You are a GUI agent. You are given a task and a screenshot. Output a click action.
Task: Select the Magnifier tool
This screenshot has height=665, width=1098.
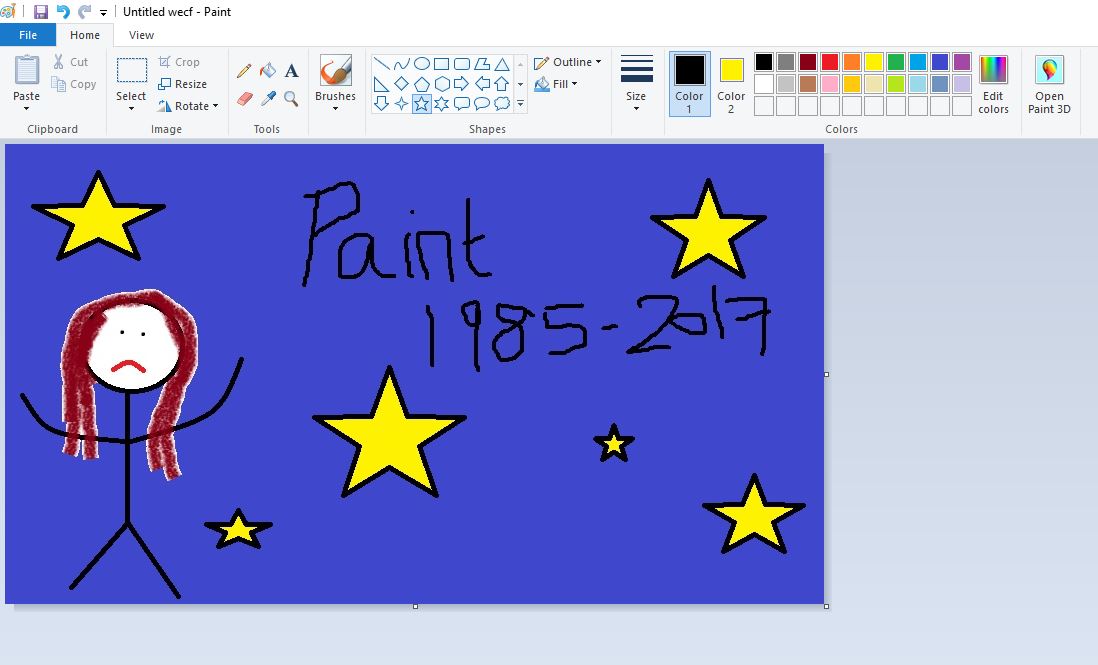click(291, 99)
